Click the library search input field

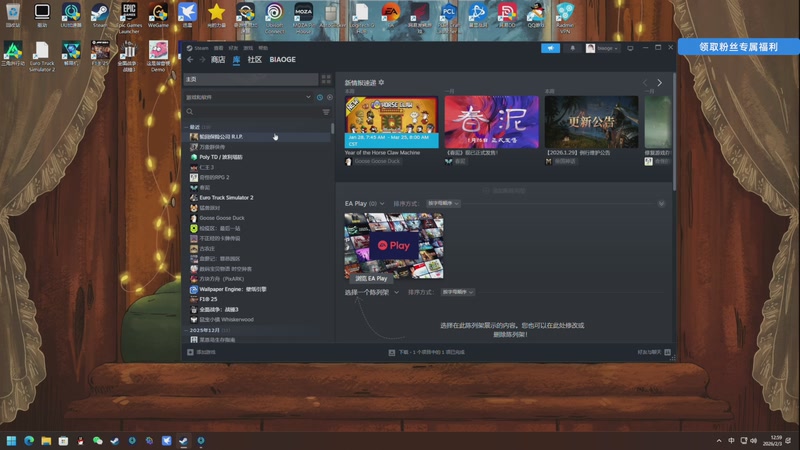(258, 112)
